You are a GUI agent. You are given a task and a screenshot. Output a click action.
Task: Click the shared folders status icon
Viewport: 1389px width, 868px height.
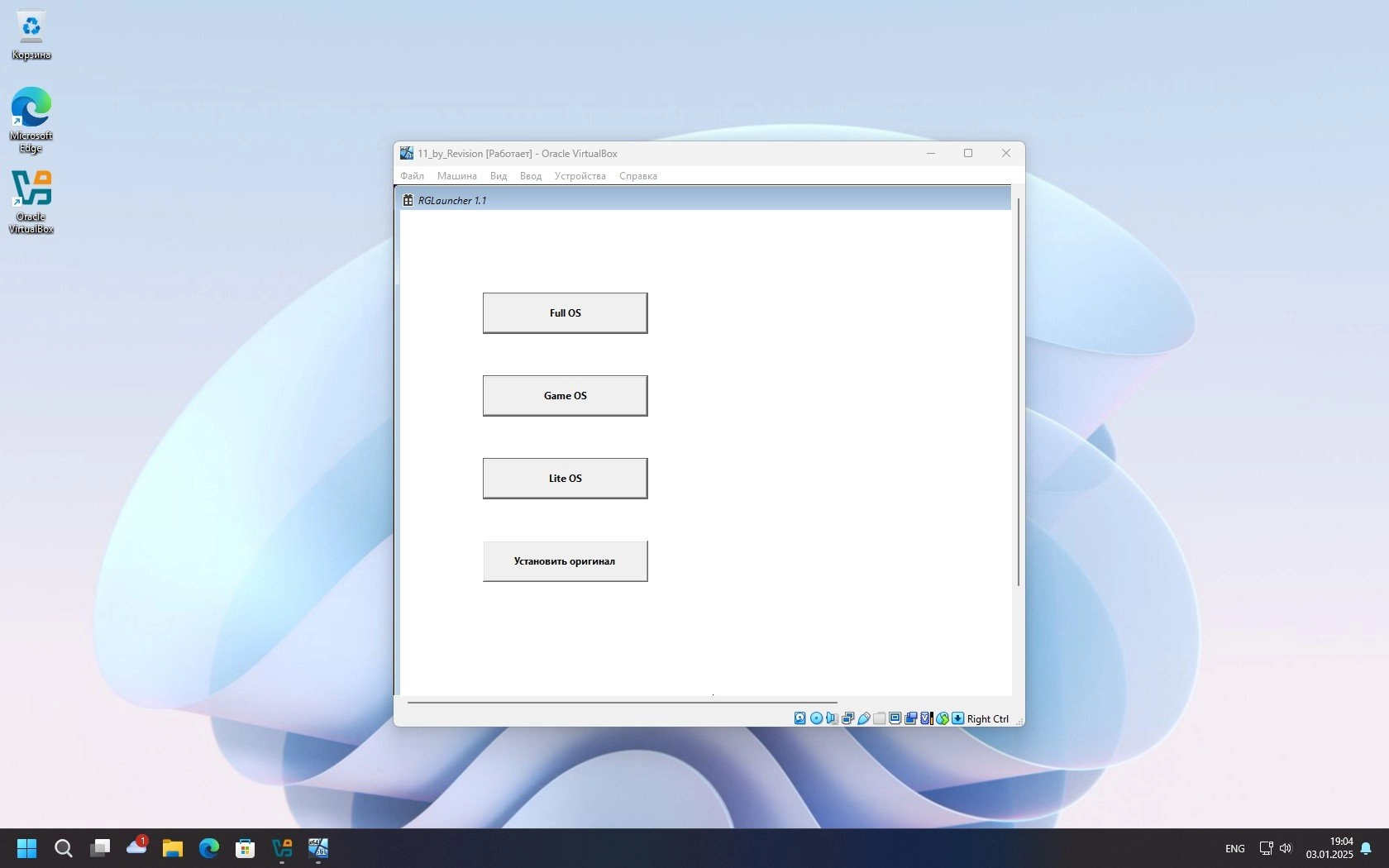879,718
